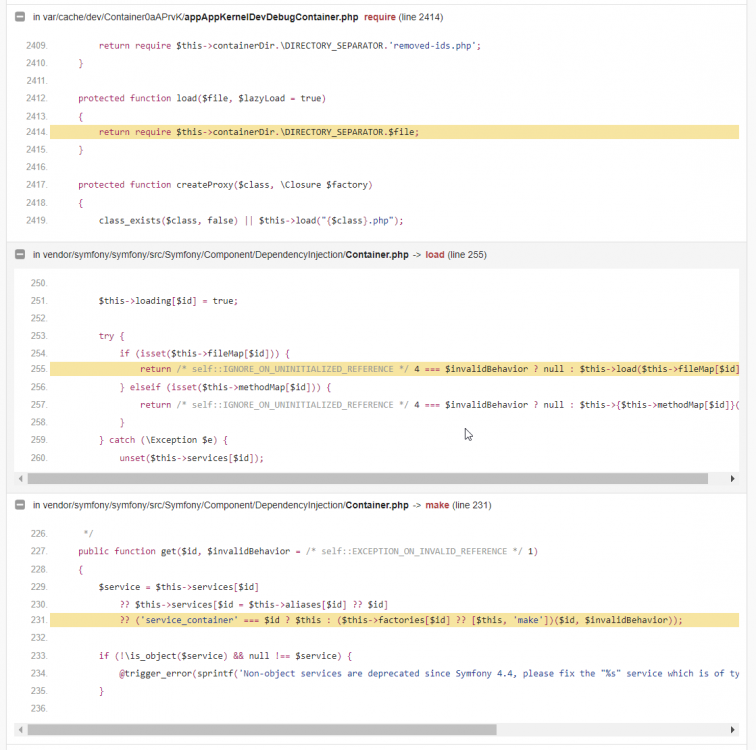756x750 pixels.
Task: Click the 'load' method name in second header
Action: (434, 254)
